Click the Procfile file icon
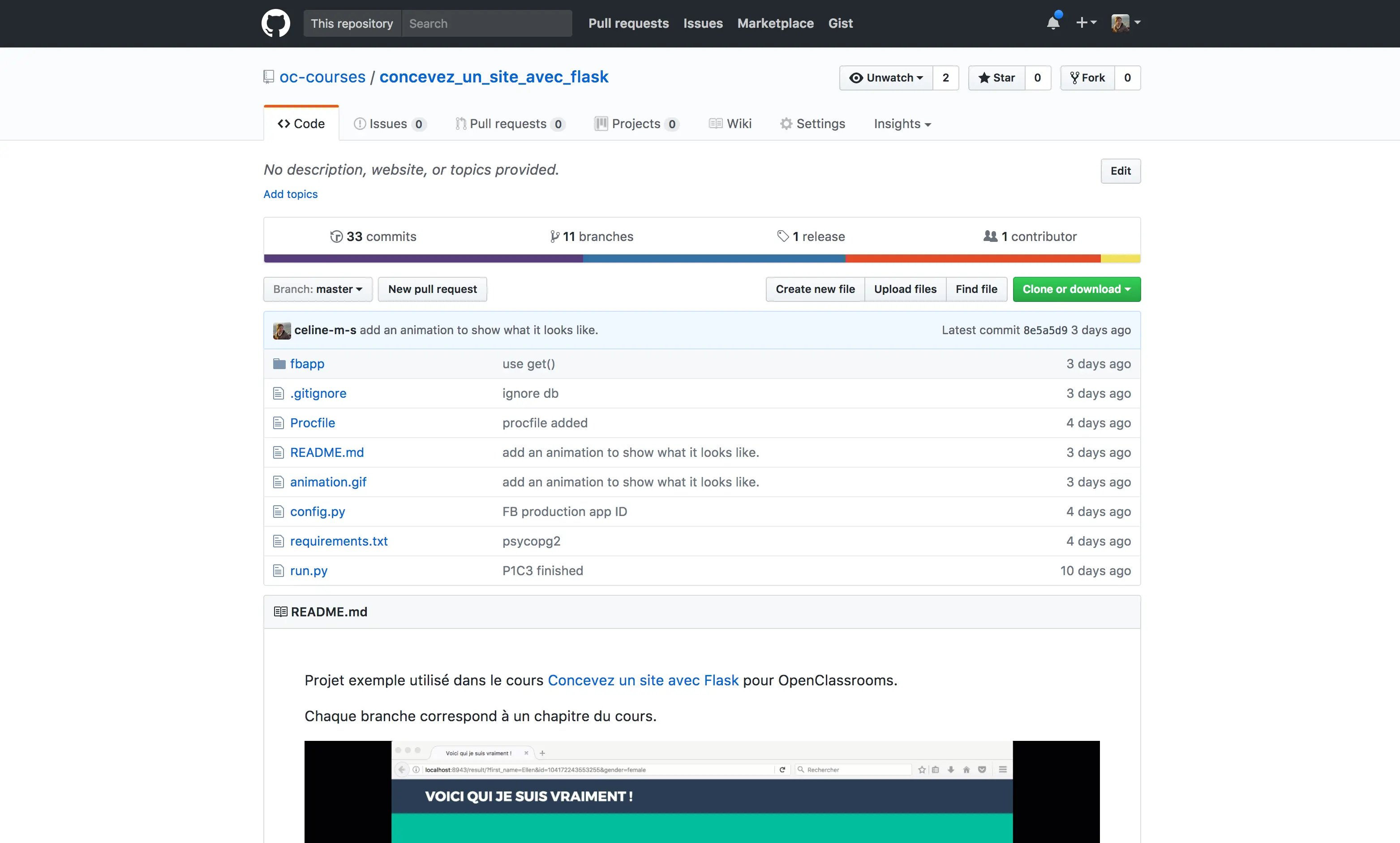Viewport: 1400px width, 843px height. [278, 423]
